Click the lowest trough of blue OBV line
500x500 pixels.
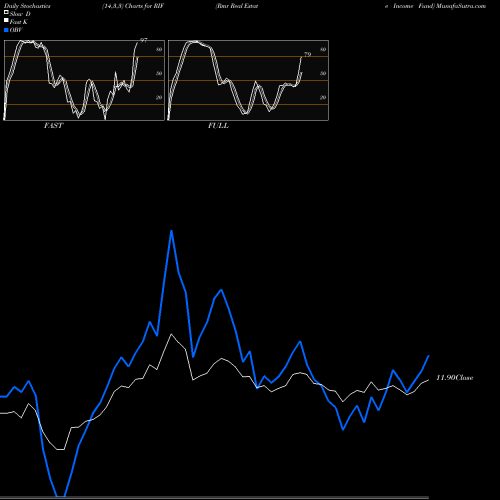click(x=61, y=496)
